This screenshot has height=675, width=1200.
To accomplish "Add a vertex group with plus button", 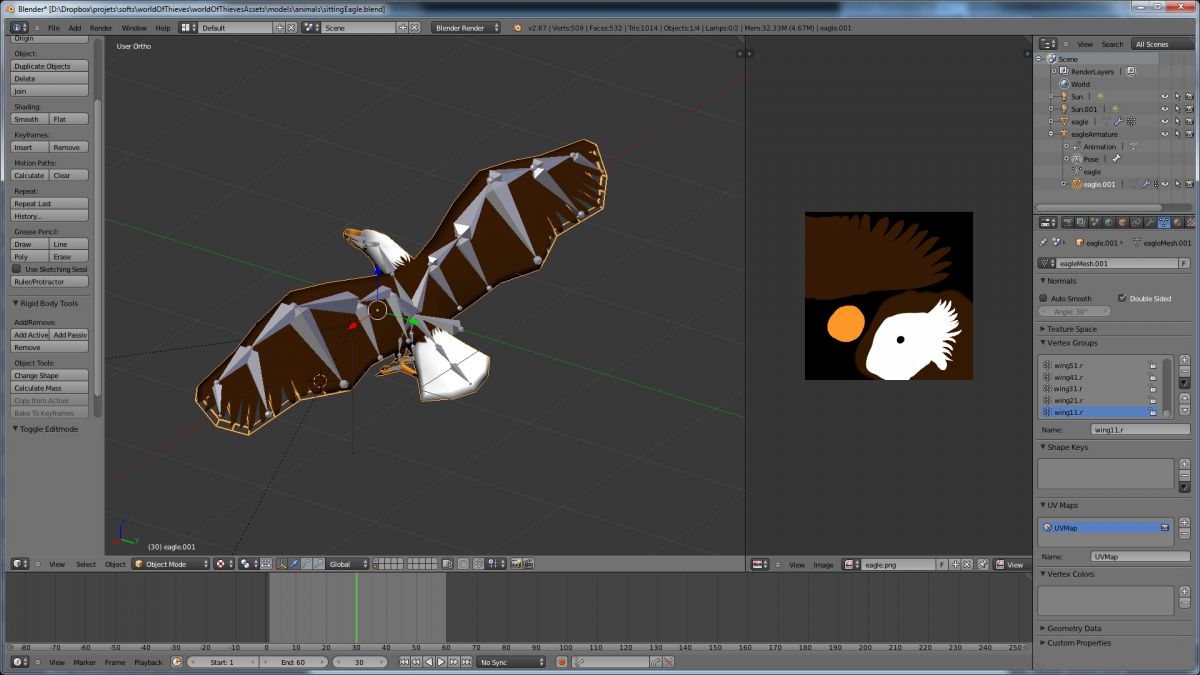I will [x=1185, y=359].
